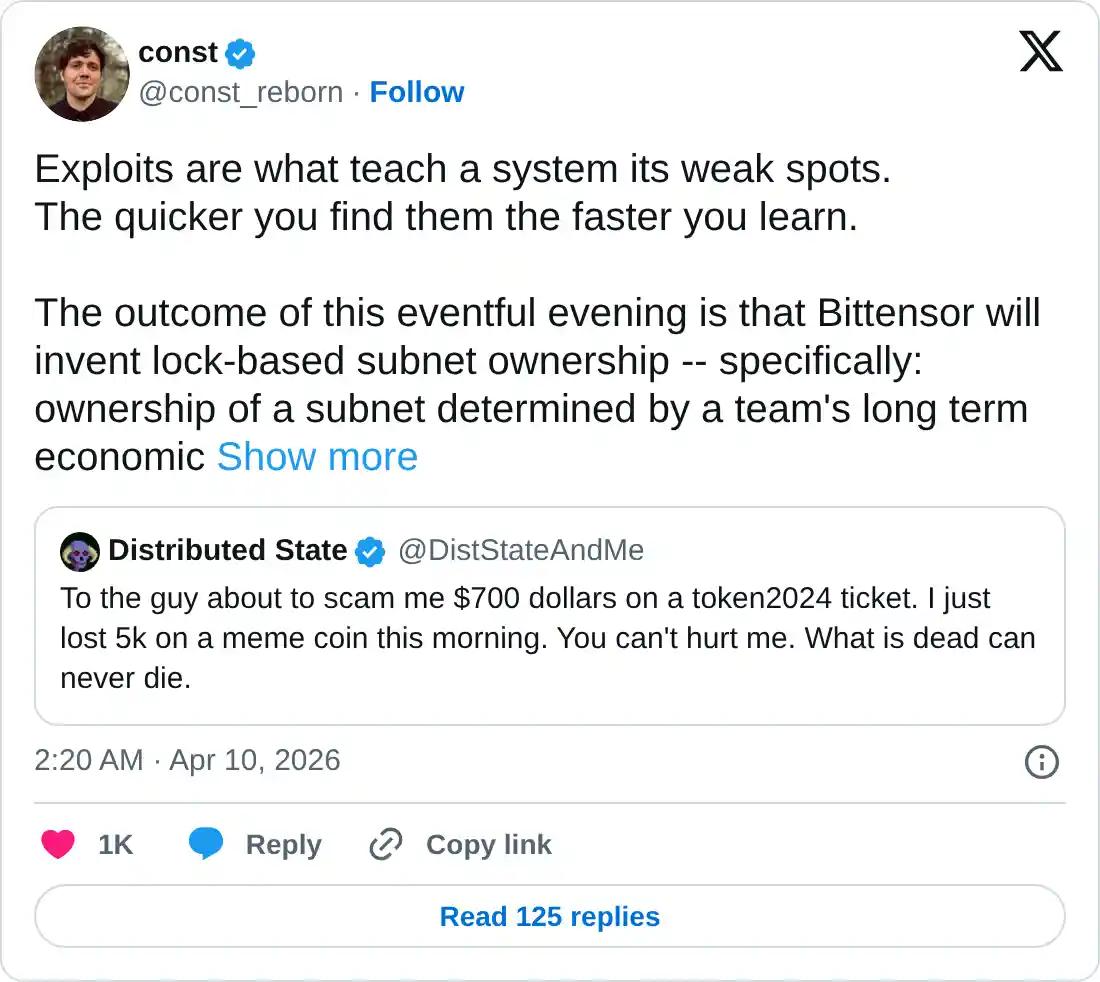Click Distributed State's verified badge
Viewport: 1100px width, 982px height.
pos(371,551)
